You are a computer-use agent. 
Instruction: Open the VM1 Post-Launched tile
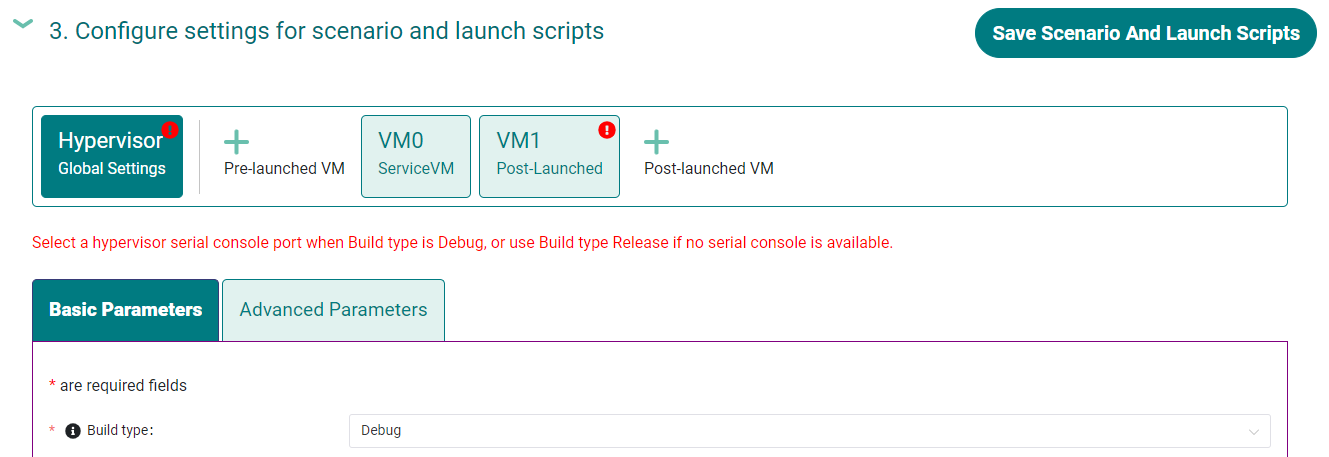point(549,156)
